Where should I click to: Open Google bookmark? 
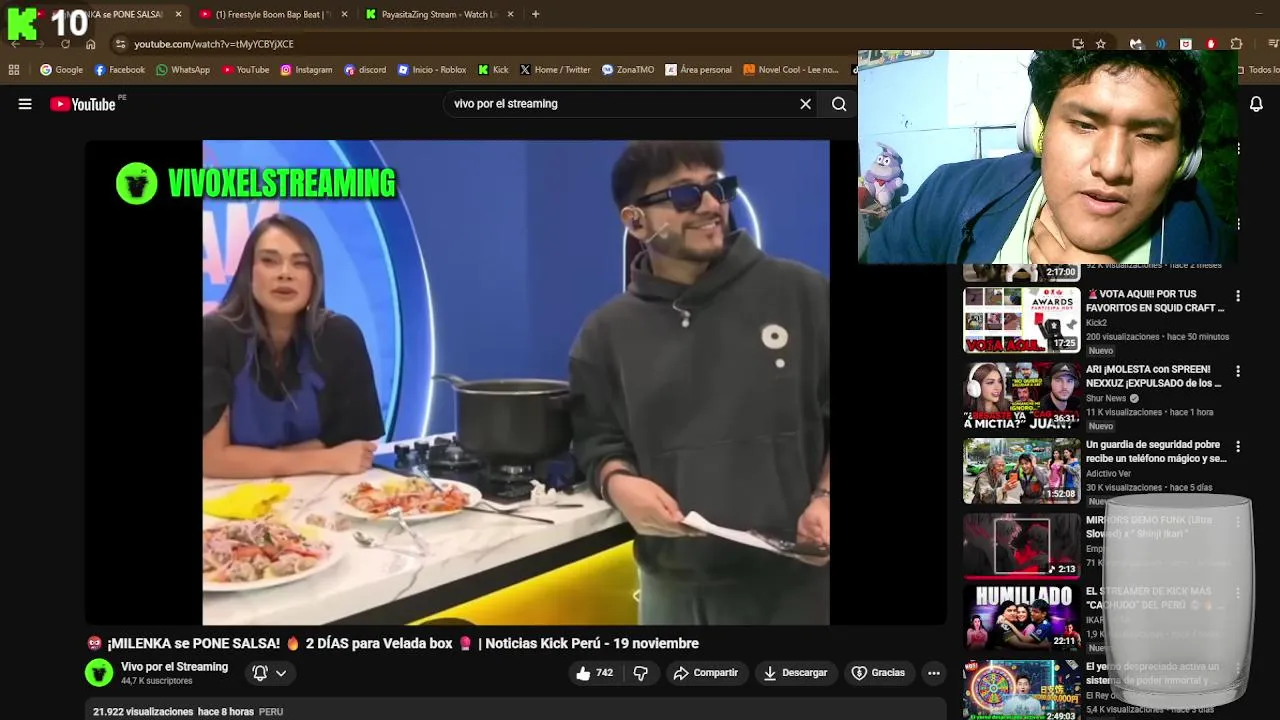[62, 70]
